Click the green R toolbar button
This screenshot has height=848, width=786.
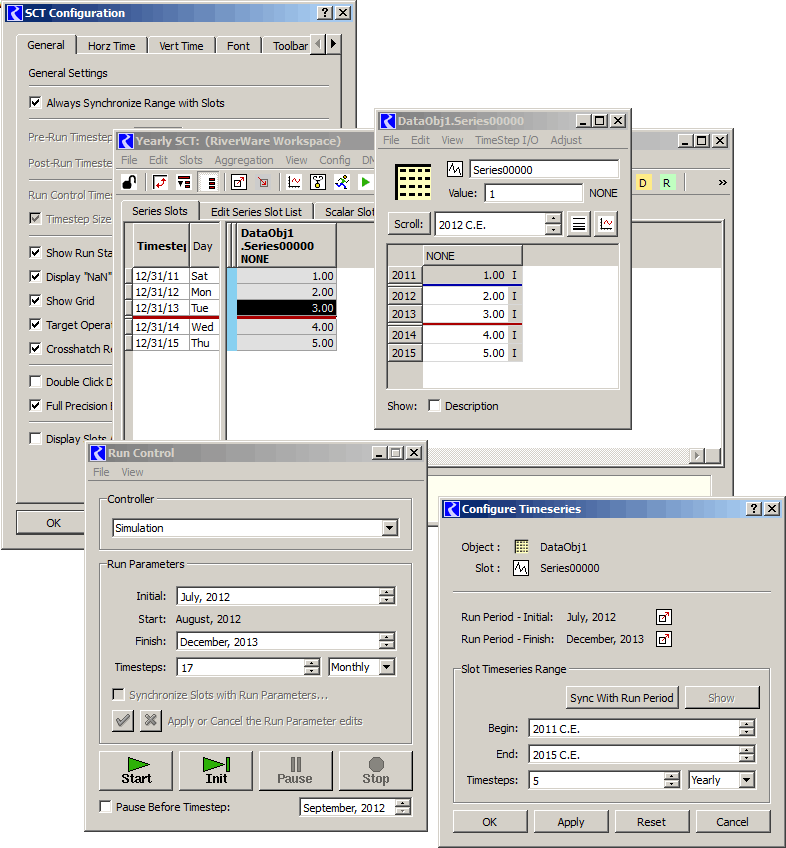point(666,183)
